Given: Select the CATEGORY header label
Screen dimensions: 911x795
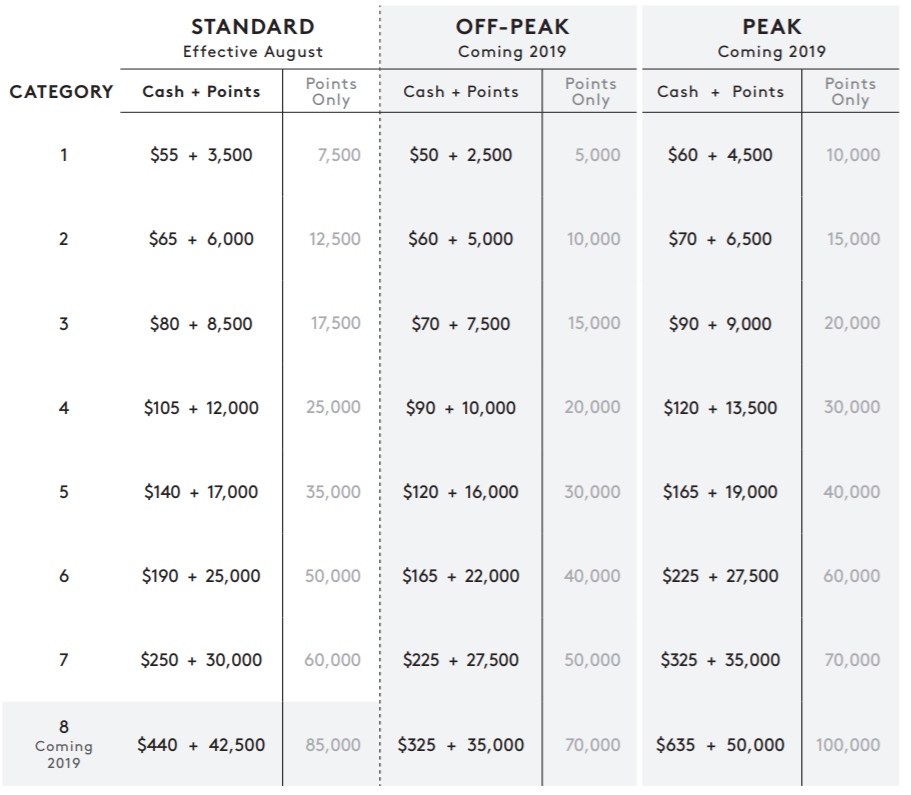Looking at the screenshot, I should pyautogui.click(x=61, y=92).
